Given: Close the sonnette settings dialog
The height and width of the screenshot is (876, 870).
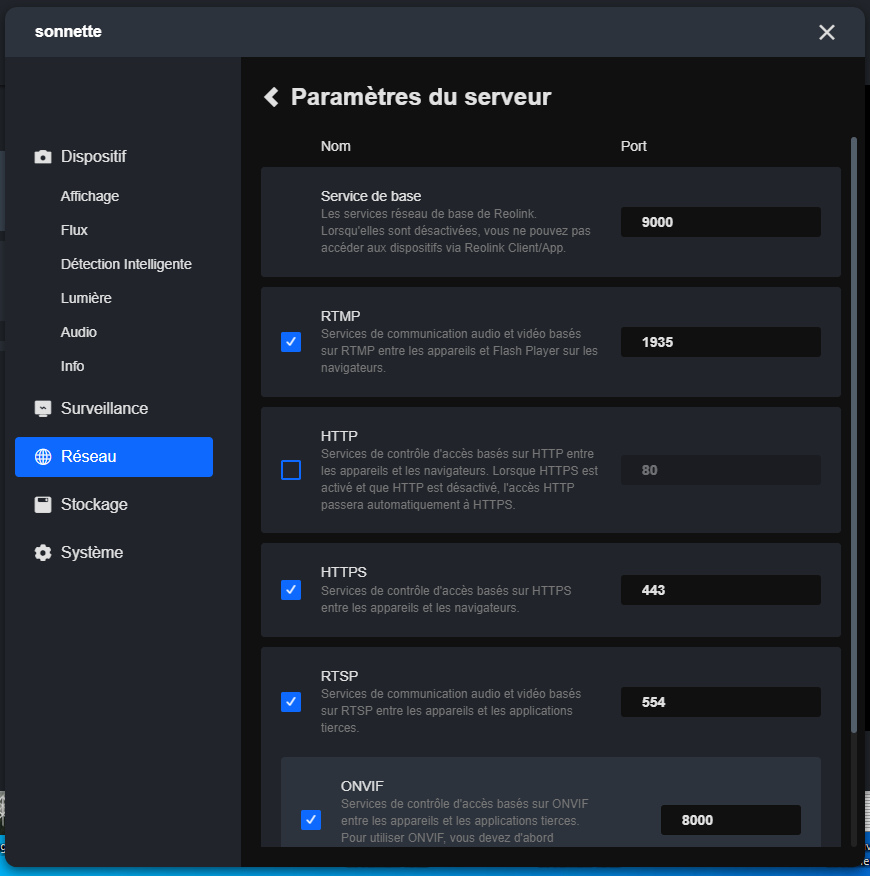Looking at the screenshot, I should pyautogui.click(x=826, y=32).
